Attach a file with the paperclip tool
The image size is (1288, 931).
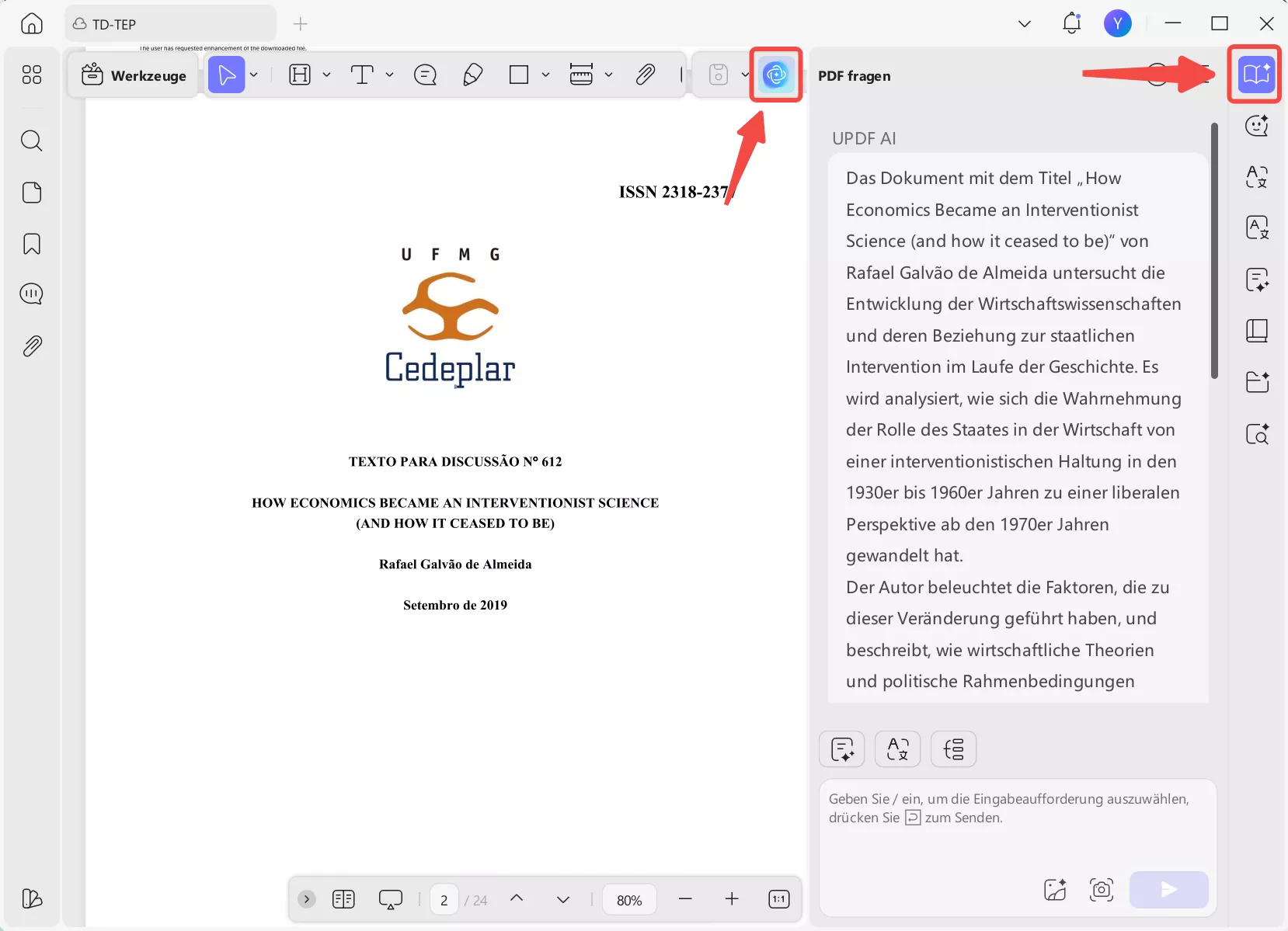coord(646,75)
